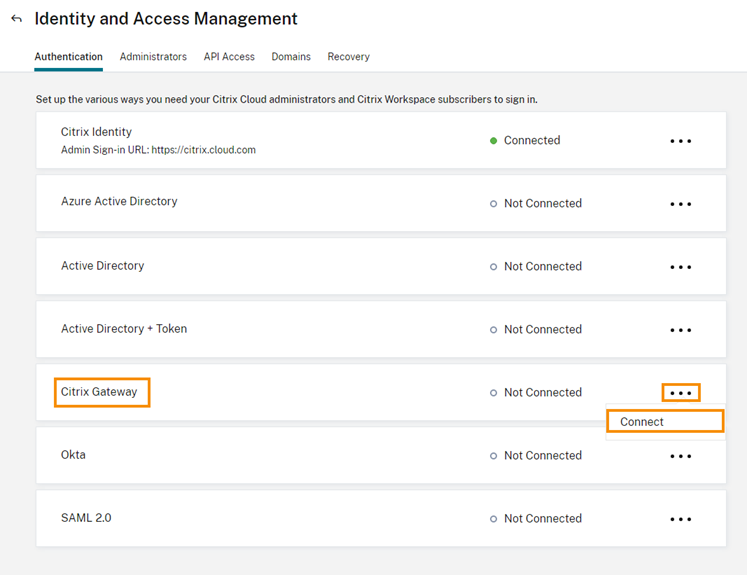Open the Azure Active Directory ellipsis menu
The height and width of the screenshot is (575, 747).
click(x=681, y=204)
